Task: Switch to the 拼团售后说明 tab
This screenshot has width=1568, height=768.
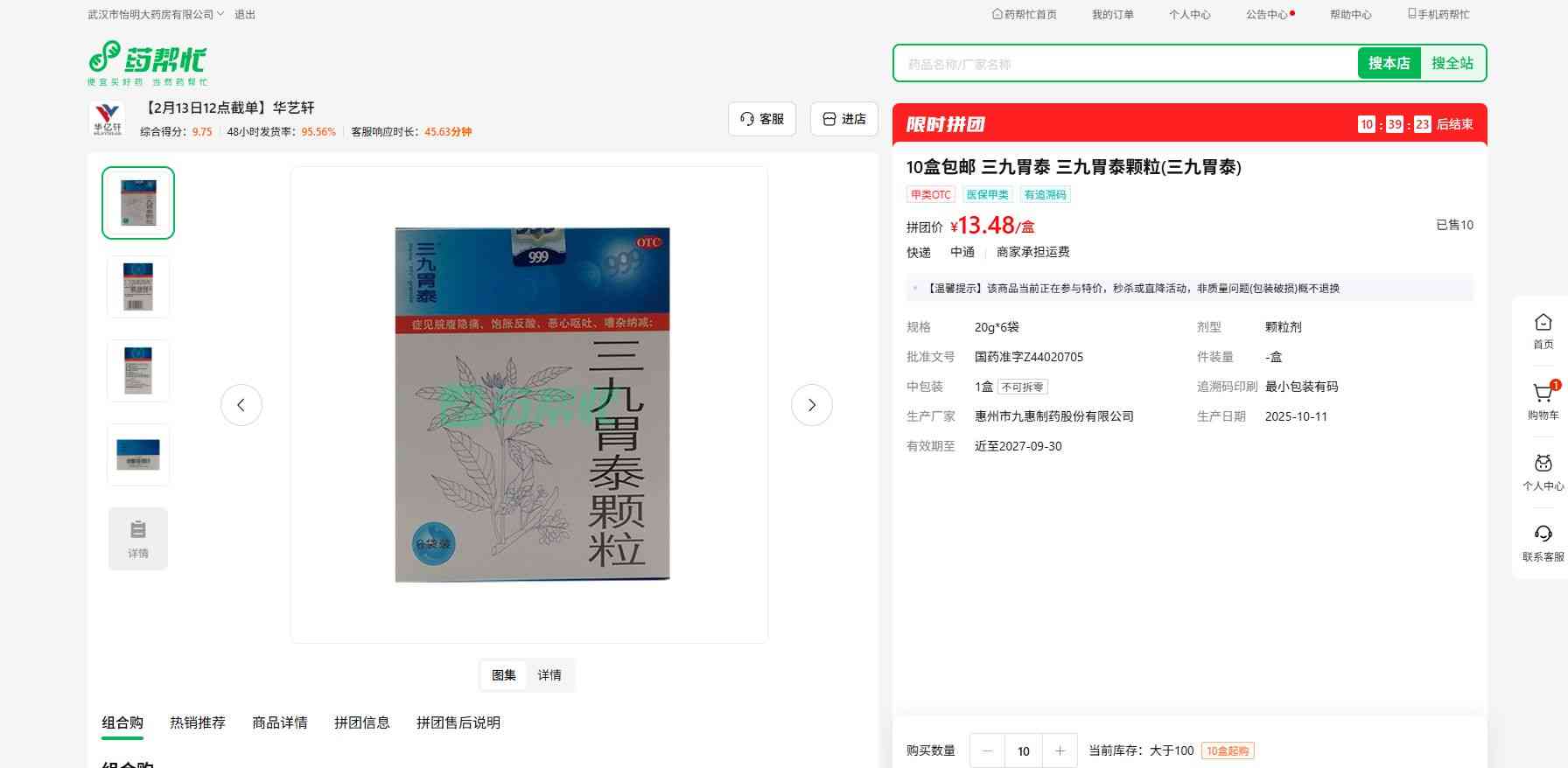Action: pyautogui.click(x=458, y=723)
